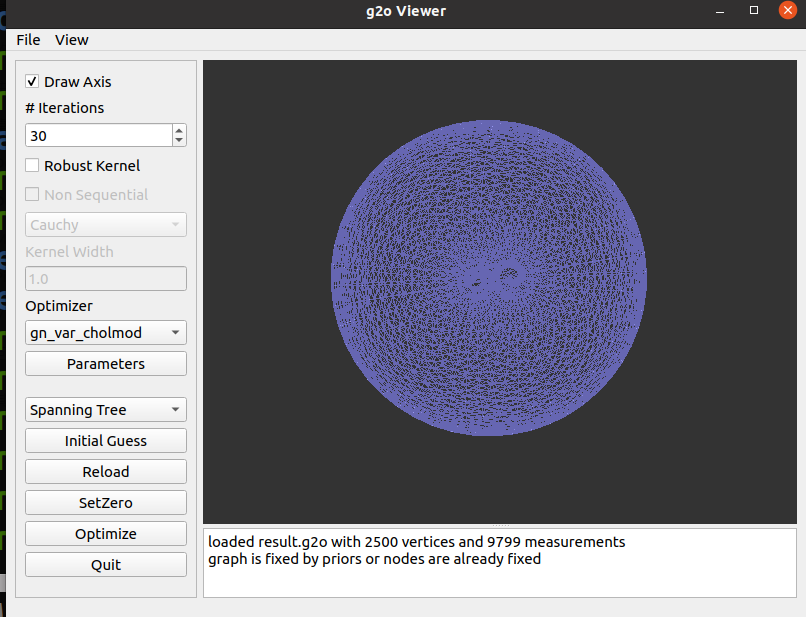Click the Parameters button
Image resolution: width=806 pixels, height=617 pixels.
point(106,364)
